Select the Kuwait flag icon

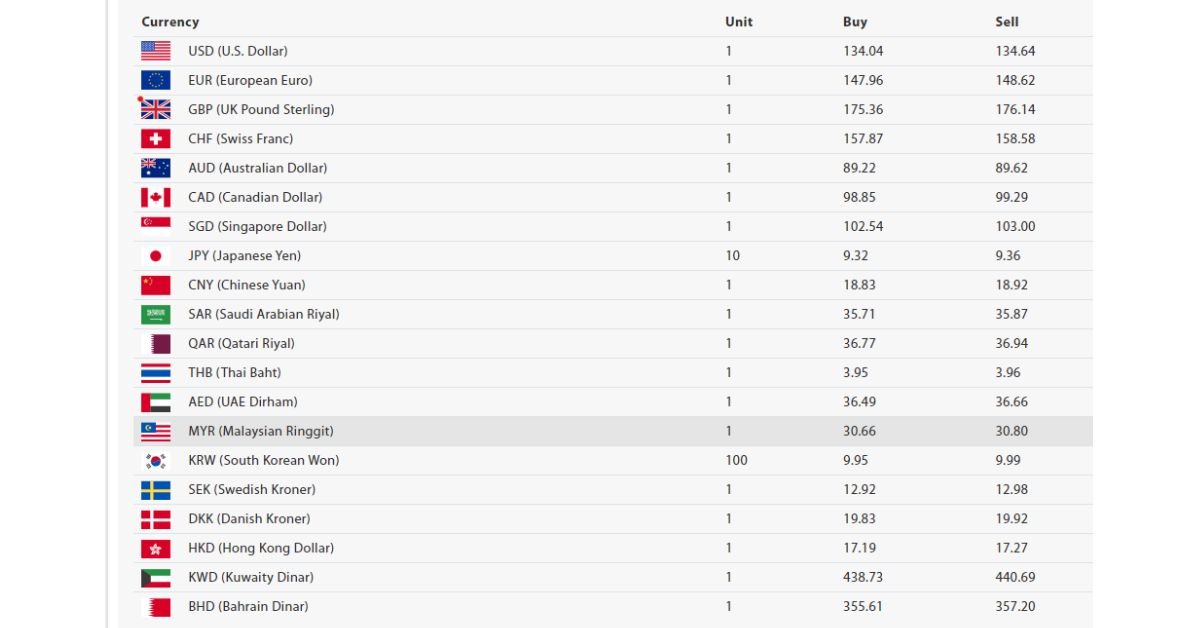155,577
